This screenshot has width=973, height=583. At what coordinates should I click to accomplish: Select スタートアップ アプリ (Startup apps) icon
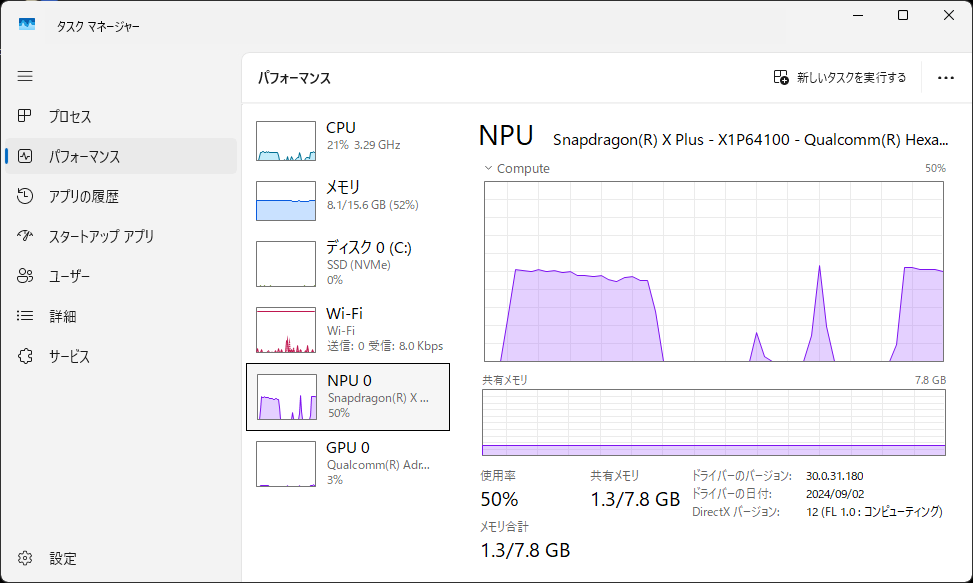[26, 237]
